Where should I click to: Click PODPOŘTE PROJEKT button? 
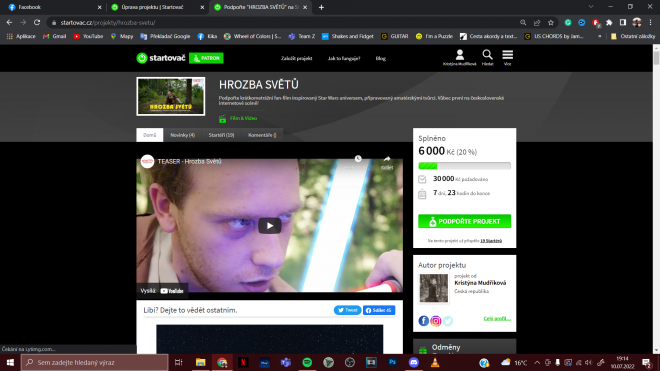pyautogui.click(x=464, y=222)
